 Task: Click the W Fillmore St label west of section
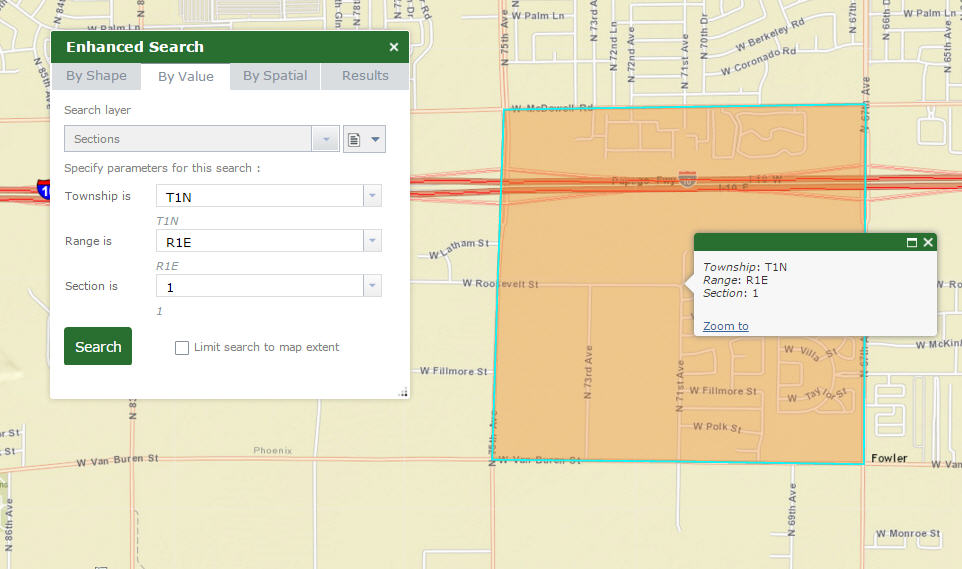pos(453,371)
